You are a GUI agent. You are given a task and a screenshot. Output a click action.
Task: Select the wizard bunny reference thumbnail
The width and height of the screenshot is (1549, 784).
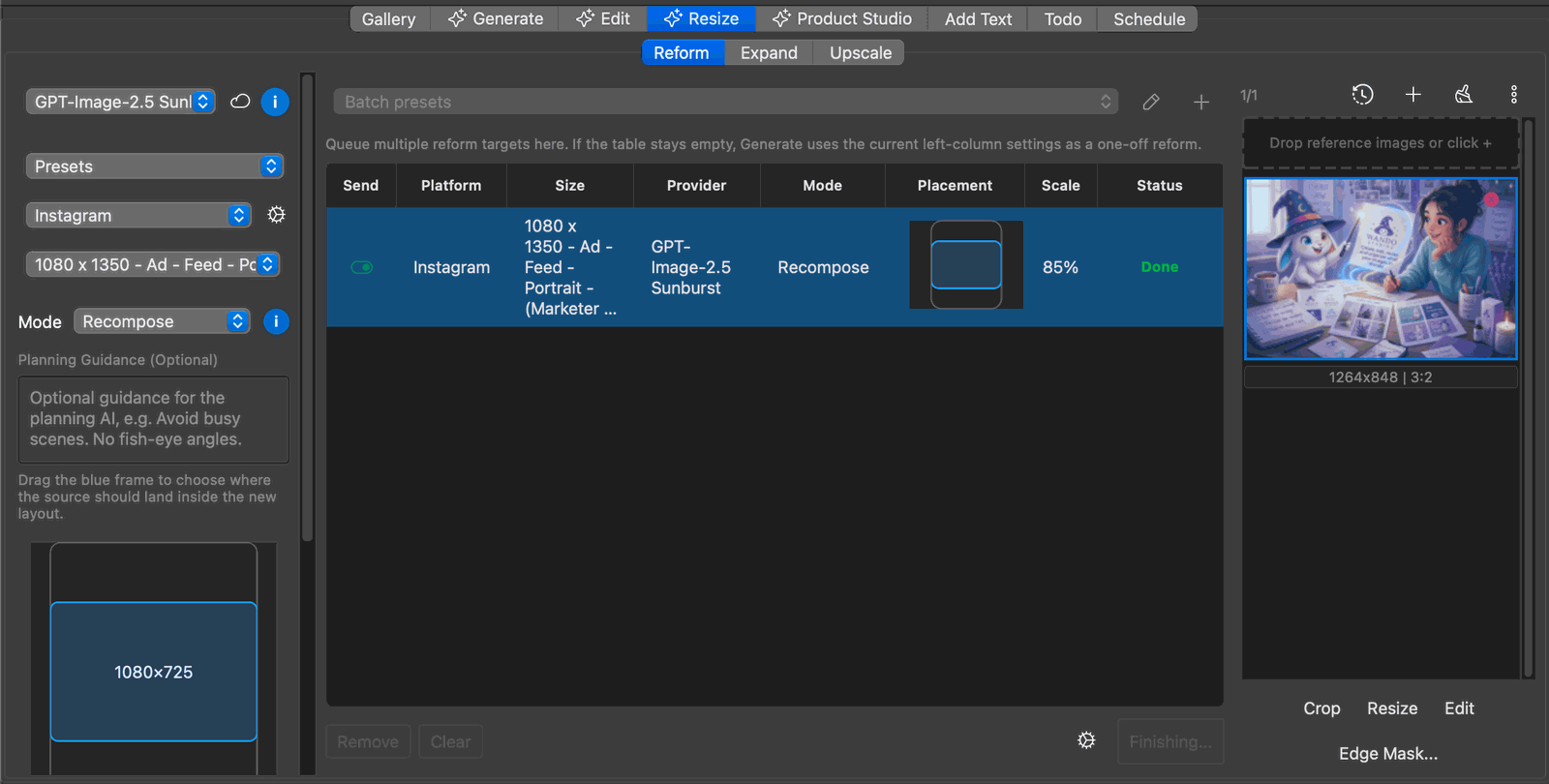1381,268
